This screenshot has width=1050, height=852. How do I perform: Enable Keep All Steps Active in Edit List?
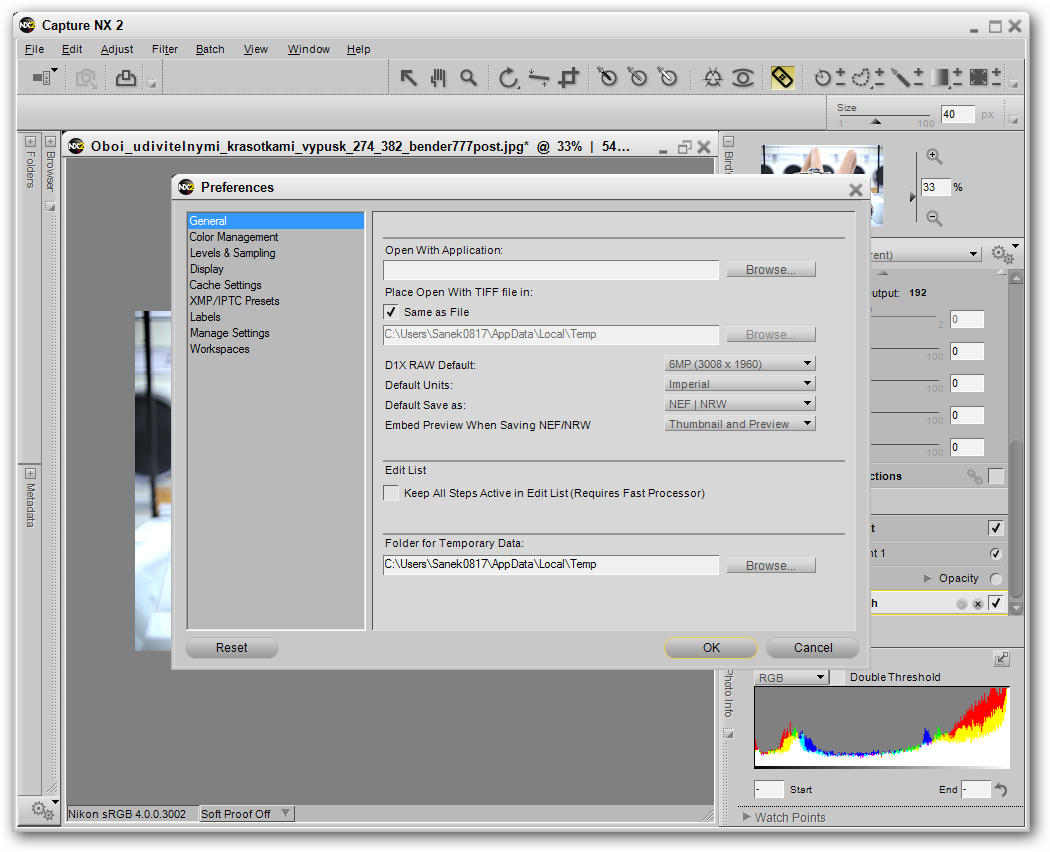click(x=391, y=493)
